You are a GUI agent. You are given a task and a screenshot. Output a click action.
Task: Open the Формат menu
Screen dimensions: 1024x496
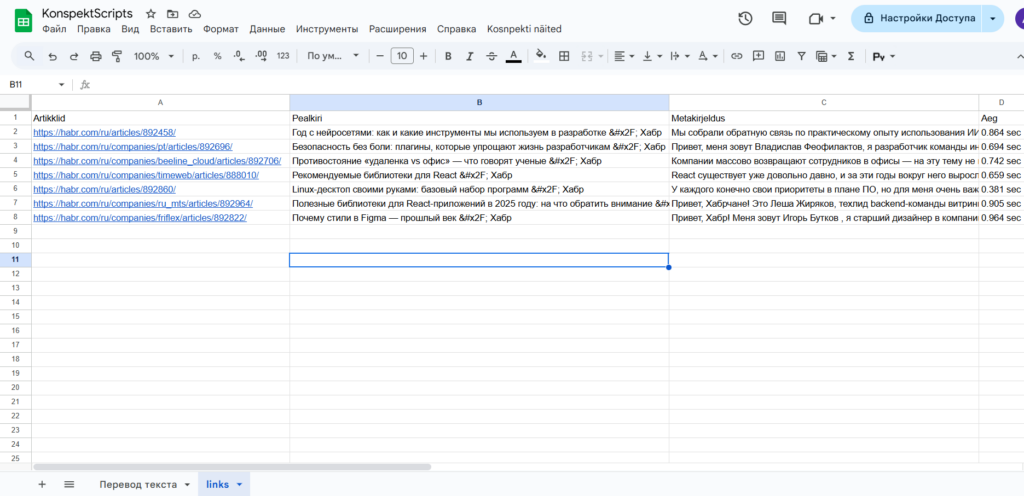[221, 29]
